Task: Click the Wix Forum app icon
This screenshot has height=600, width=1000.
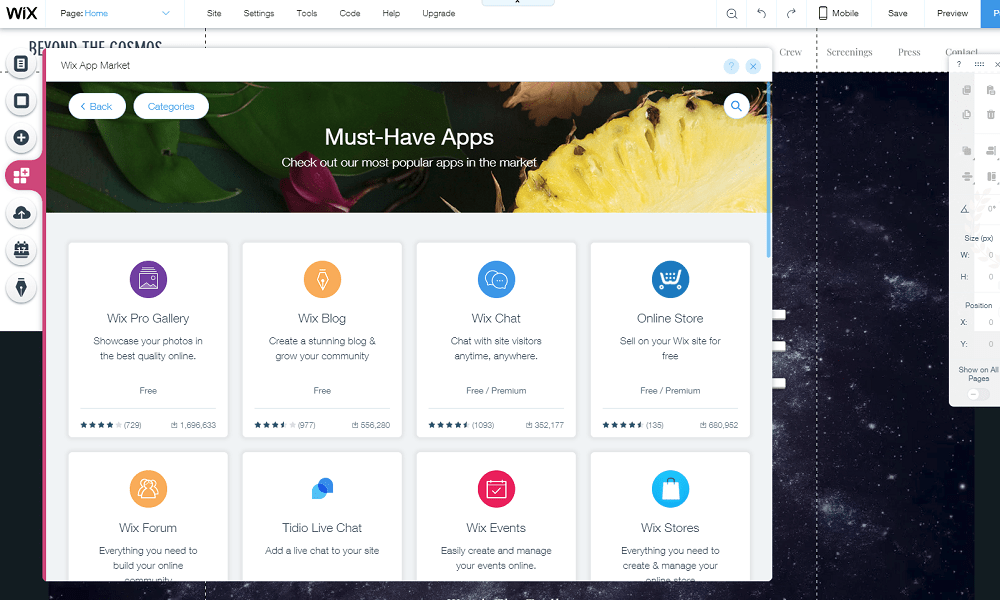Action: [x=148, y=489]
